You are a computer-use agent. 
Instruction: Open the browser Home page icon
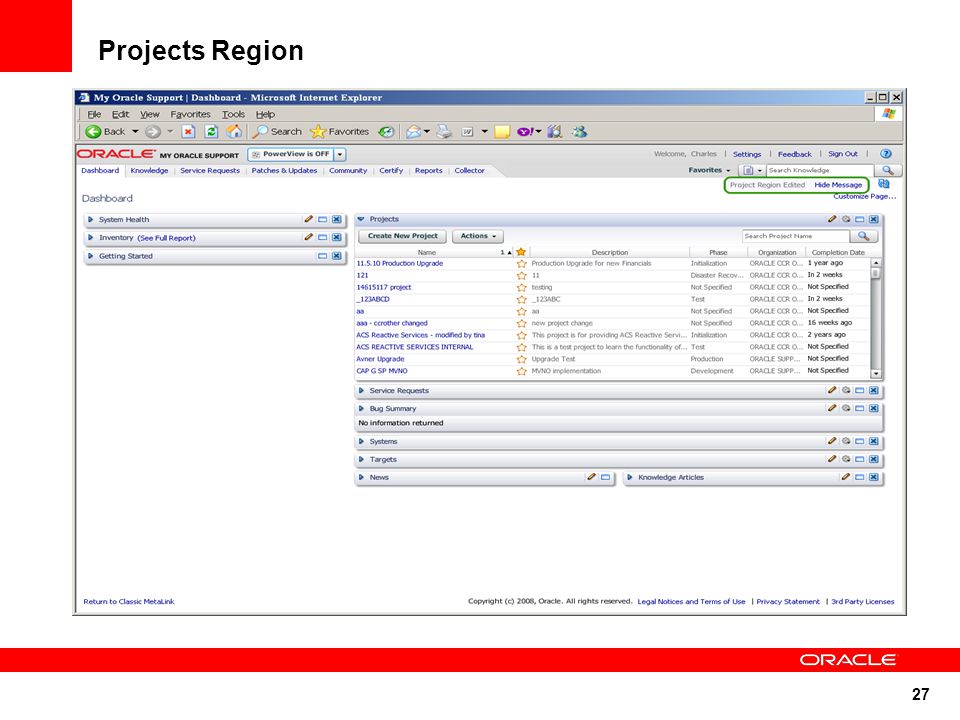tap(234, 132)
